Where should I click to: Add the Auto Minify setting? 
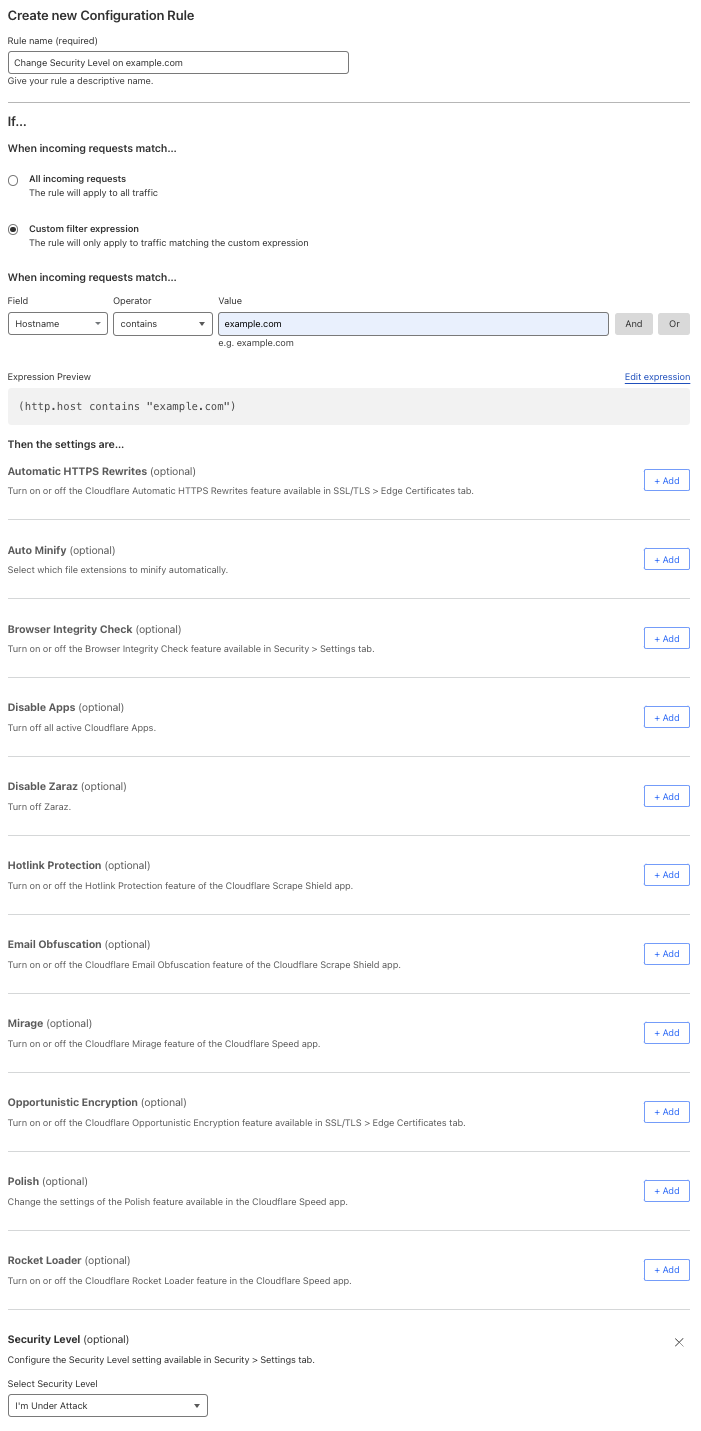coord(666,560)
